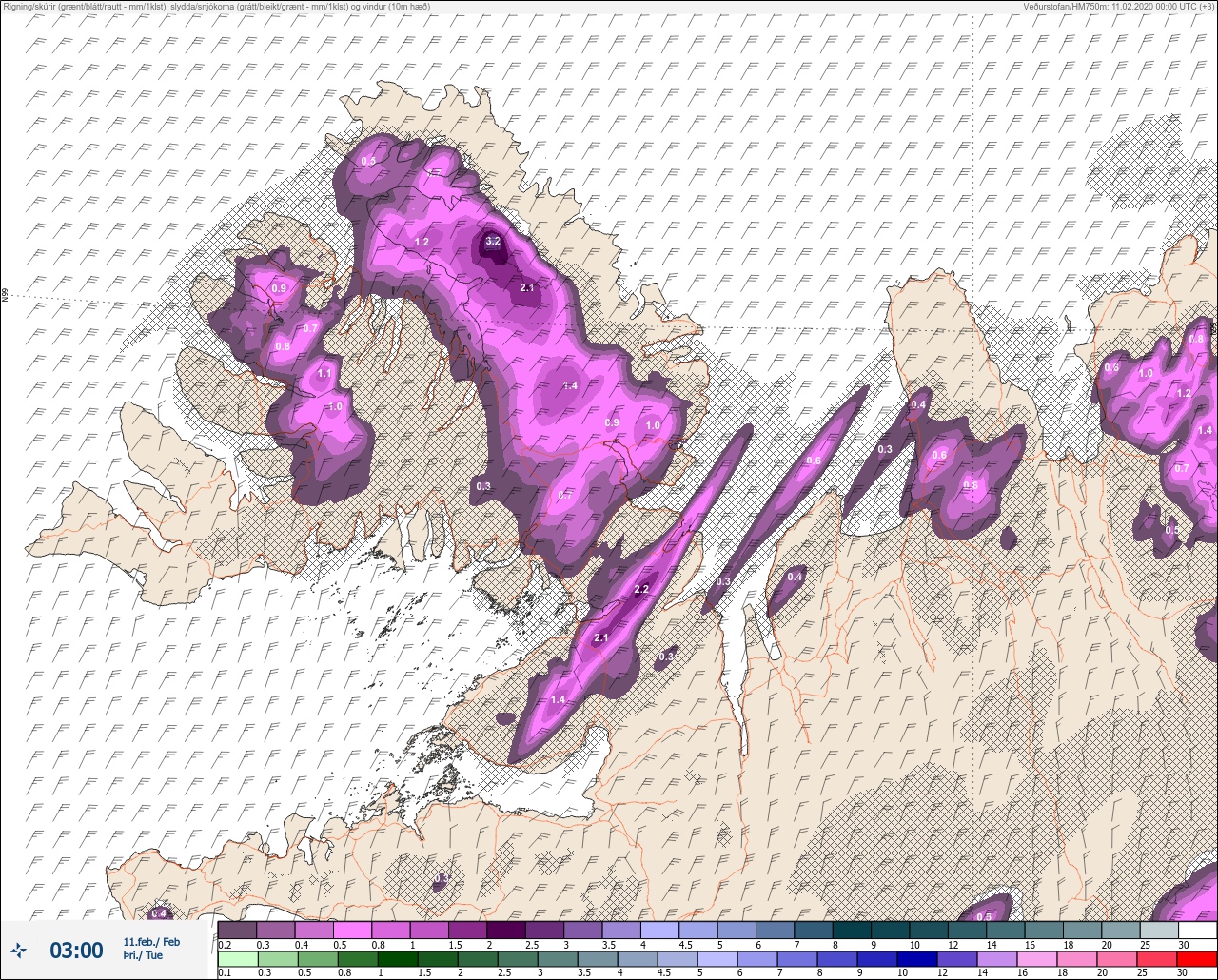Click the 2.1 value just below 2.2
This screenshot has width=1218, height=980.
pos(600,638)
